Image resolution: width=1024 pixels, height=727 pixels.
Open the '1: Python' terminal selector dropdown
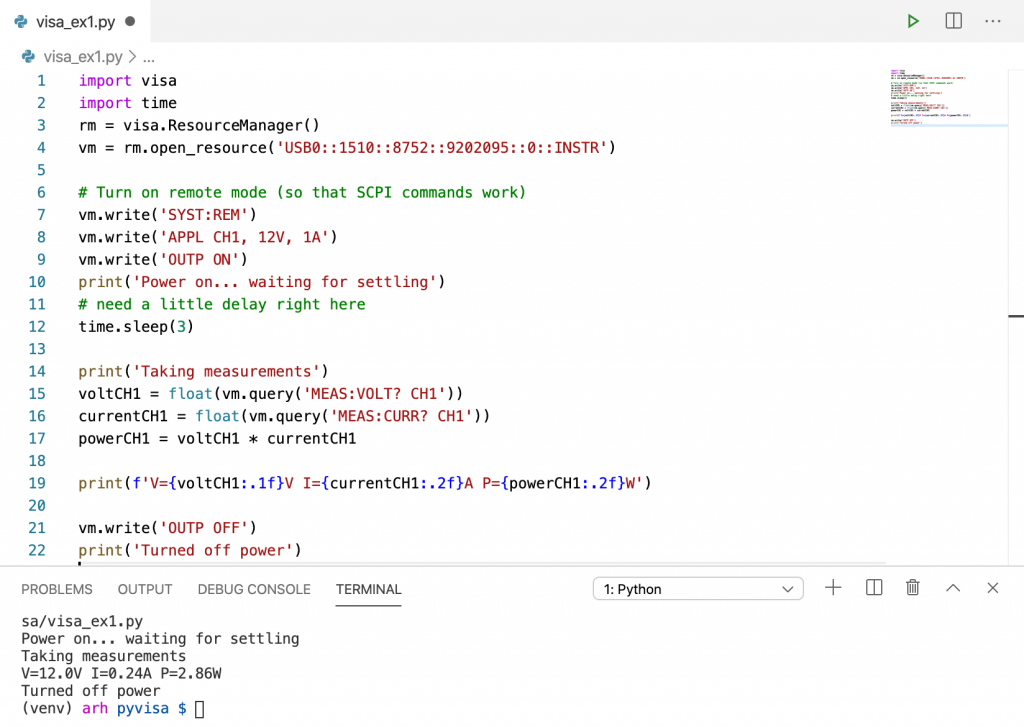698,589
